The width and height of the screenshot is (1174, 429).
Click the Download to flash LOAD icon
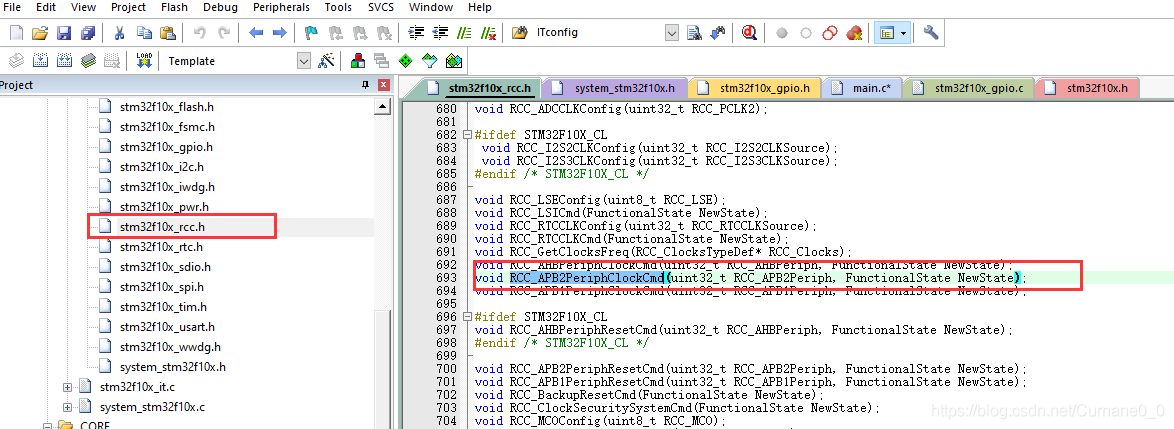[x=145, y=61]
